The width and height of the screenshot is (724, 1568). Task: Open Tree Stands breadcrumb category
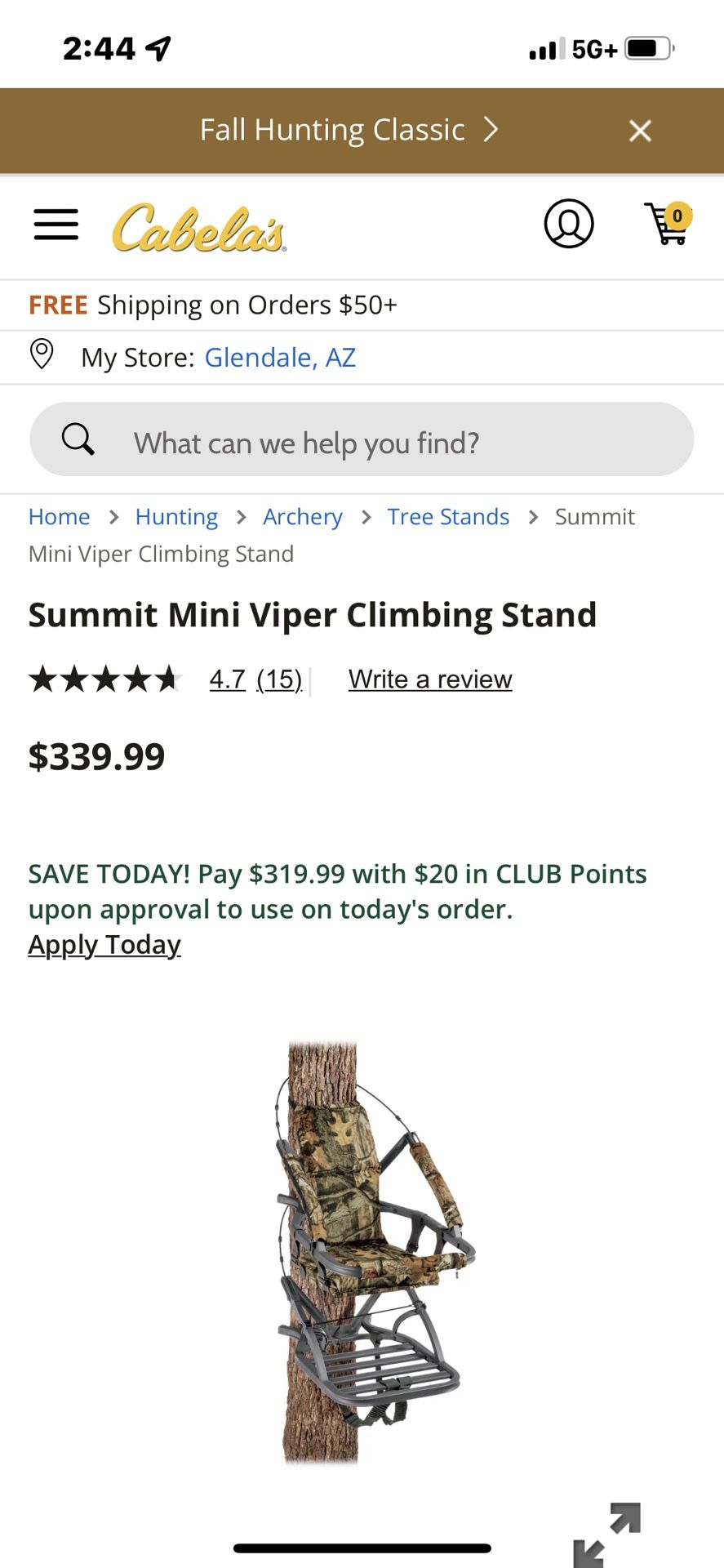448,517
